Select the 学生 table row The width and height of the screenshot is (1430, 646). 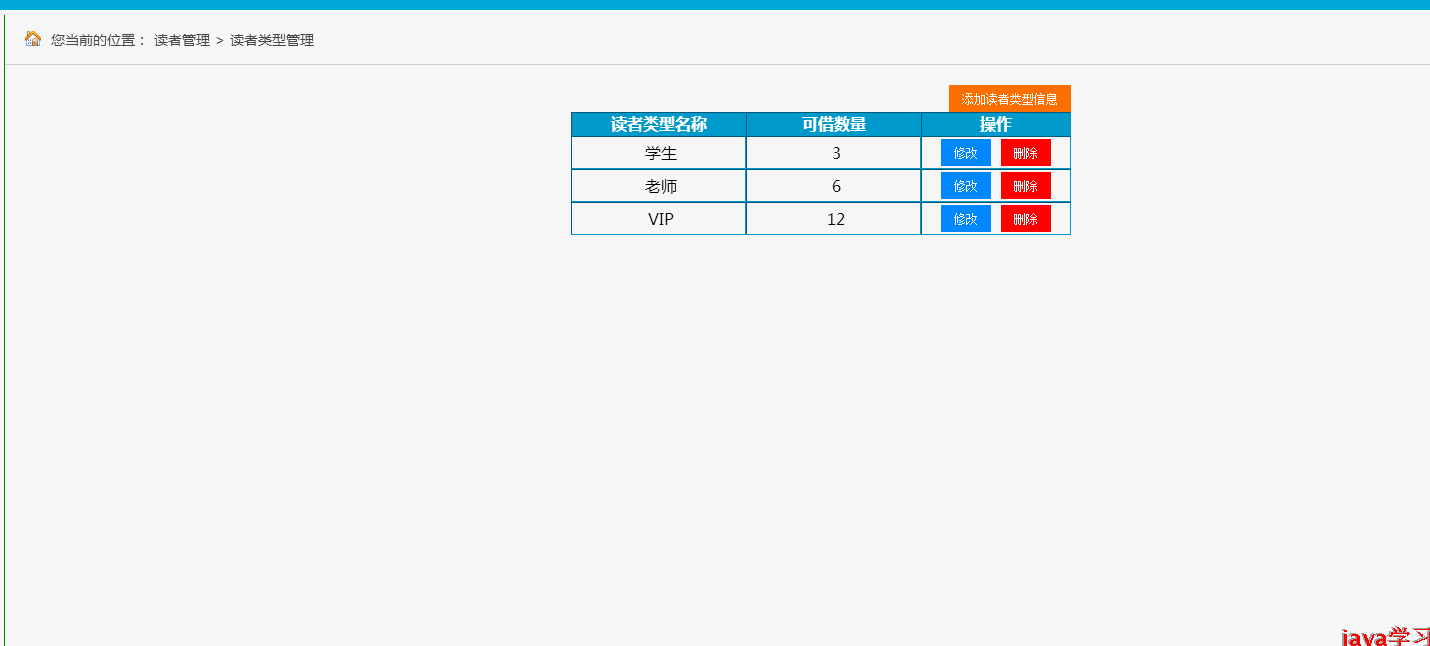(x=657, y=153)
